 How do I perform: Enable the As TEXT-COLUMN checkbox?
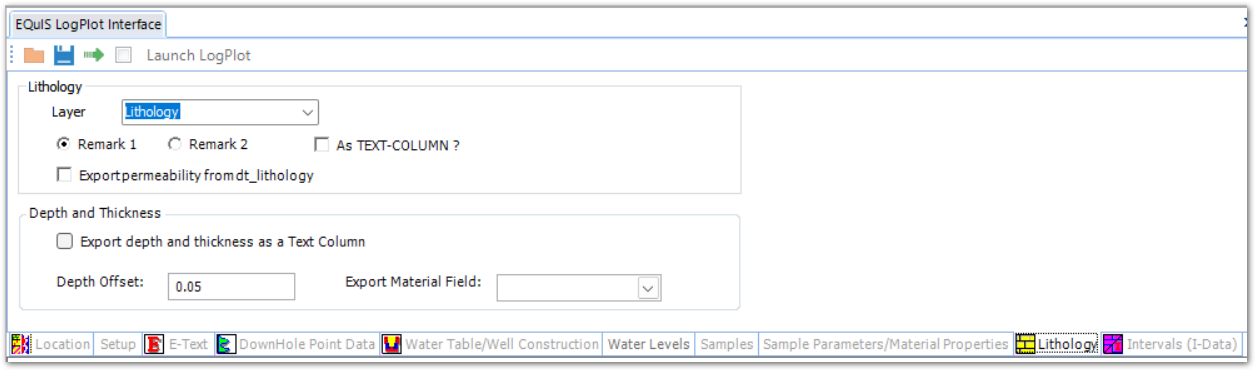click(x=322, y=145)
